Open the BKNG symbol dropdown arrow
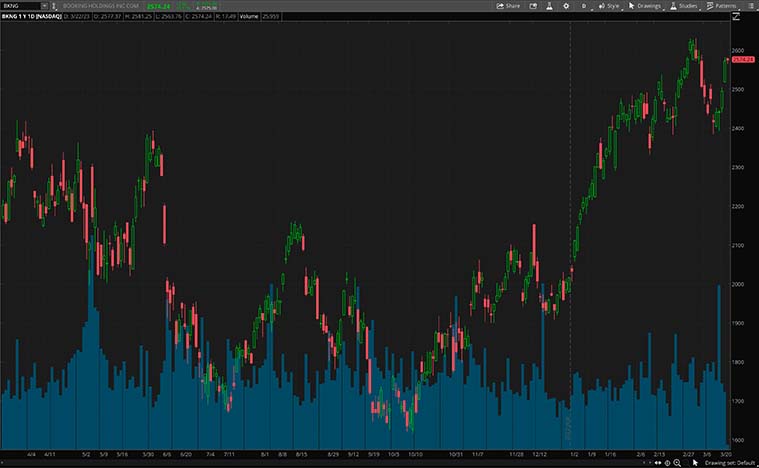 (44, 6)
